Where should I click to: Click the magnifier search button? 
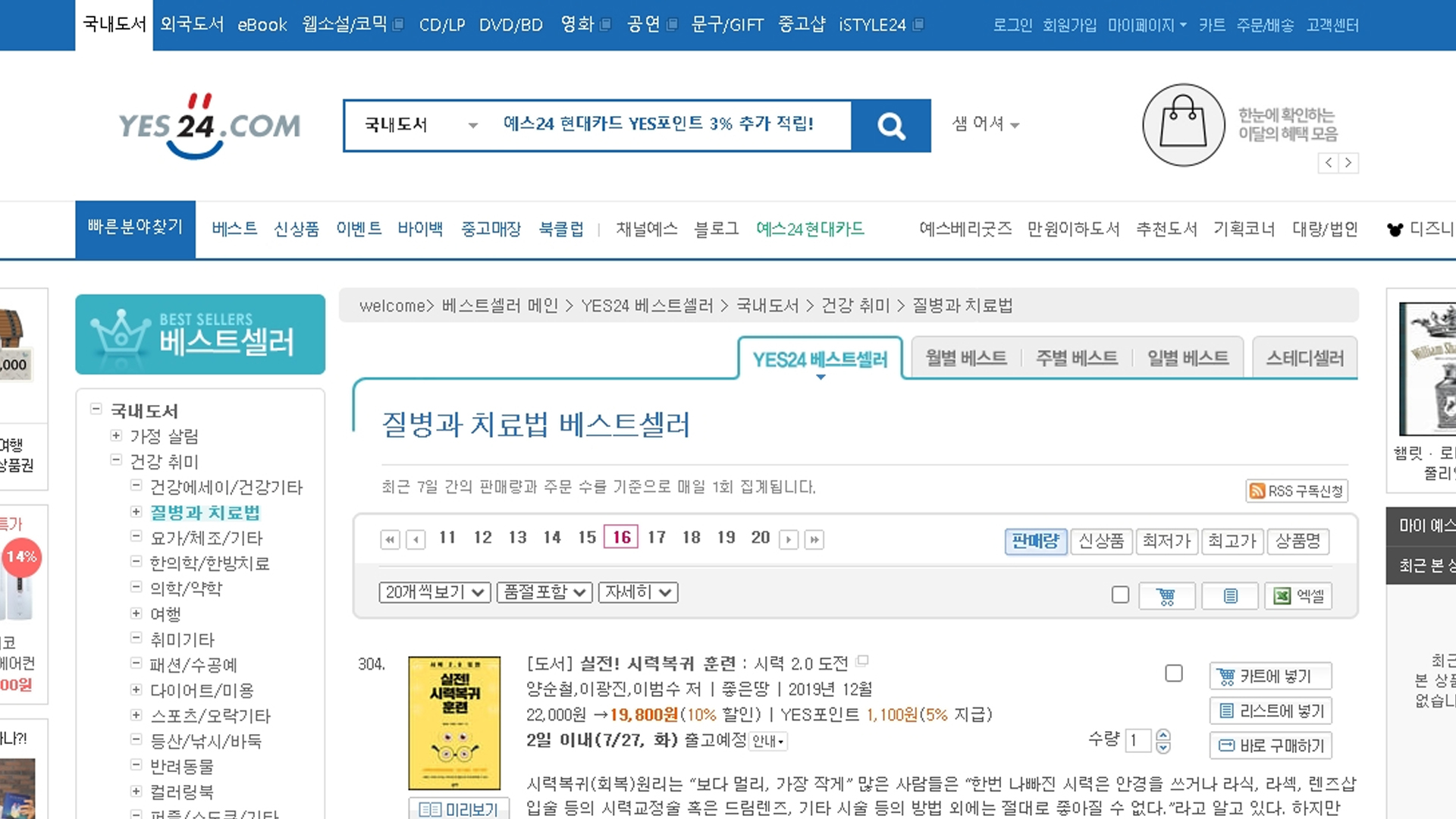coord(891,125)
